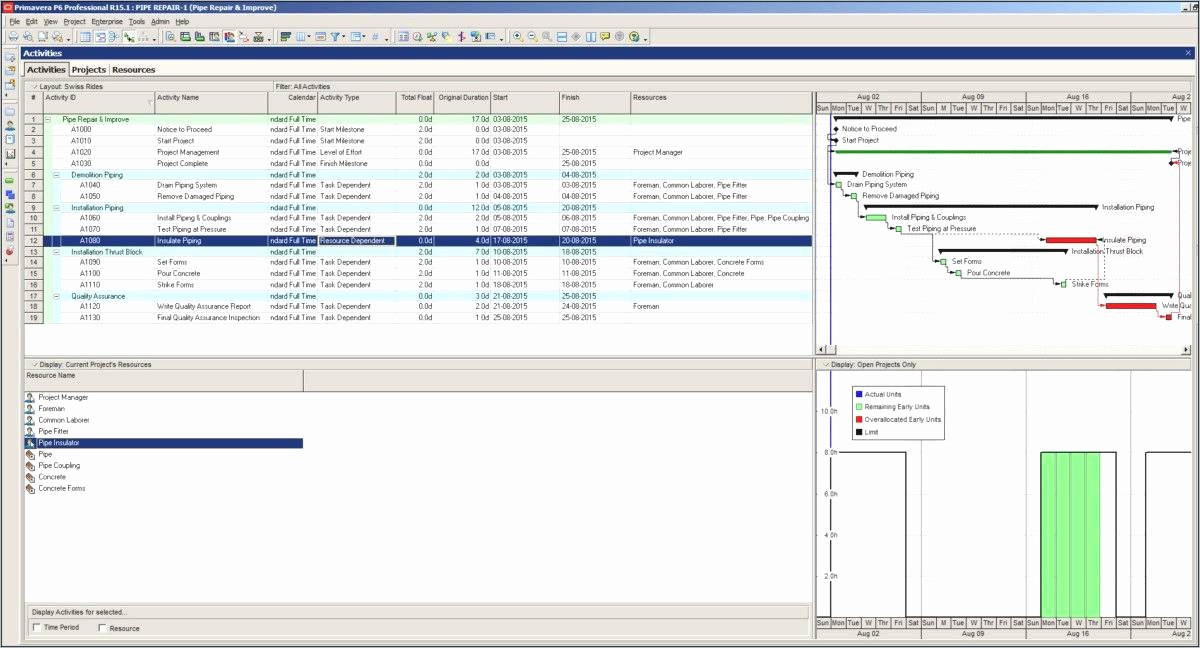
Task: Sort by the Total Float column header
Action: point(415,98)
